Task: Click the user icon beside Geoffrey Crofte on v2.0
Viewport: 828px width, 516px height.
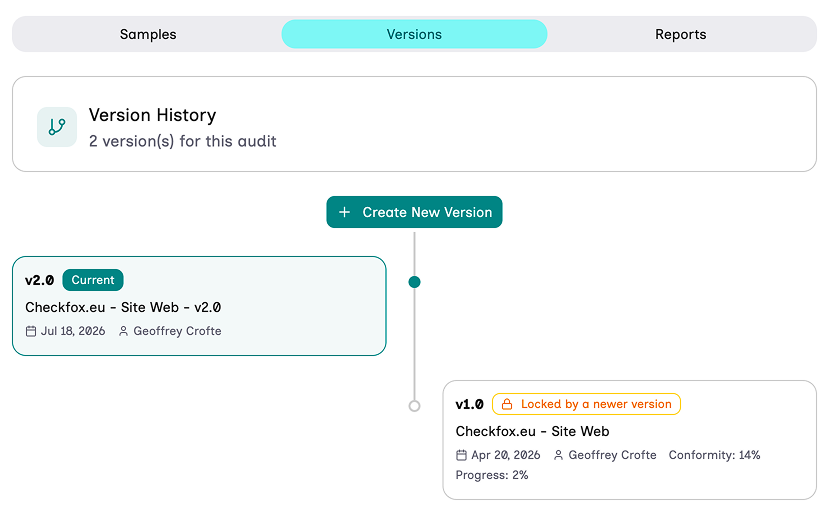Action: [124, 331]
